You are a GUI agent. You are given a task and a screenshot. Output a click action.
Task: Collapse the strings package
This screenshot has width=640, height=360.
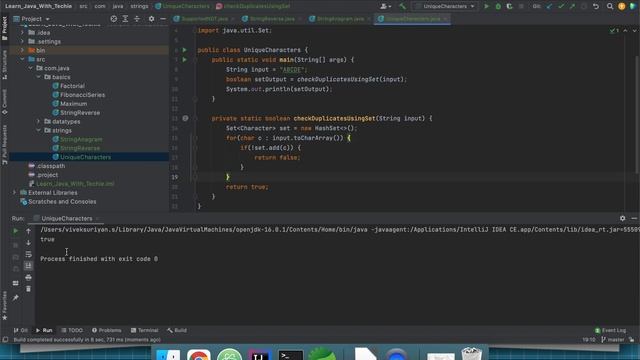[x=39, y=131]
